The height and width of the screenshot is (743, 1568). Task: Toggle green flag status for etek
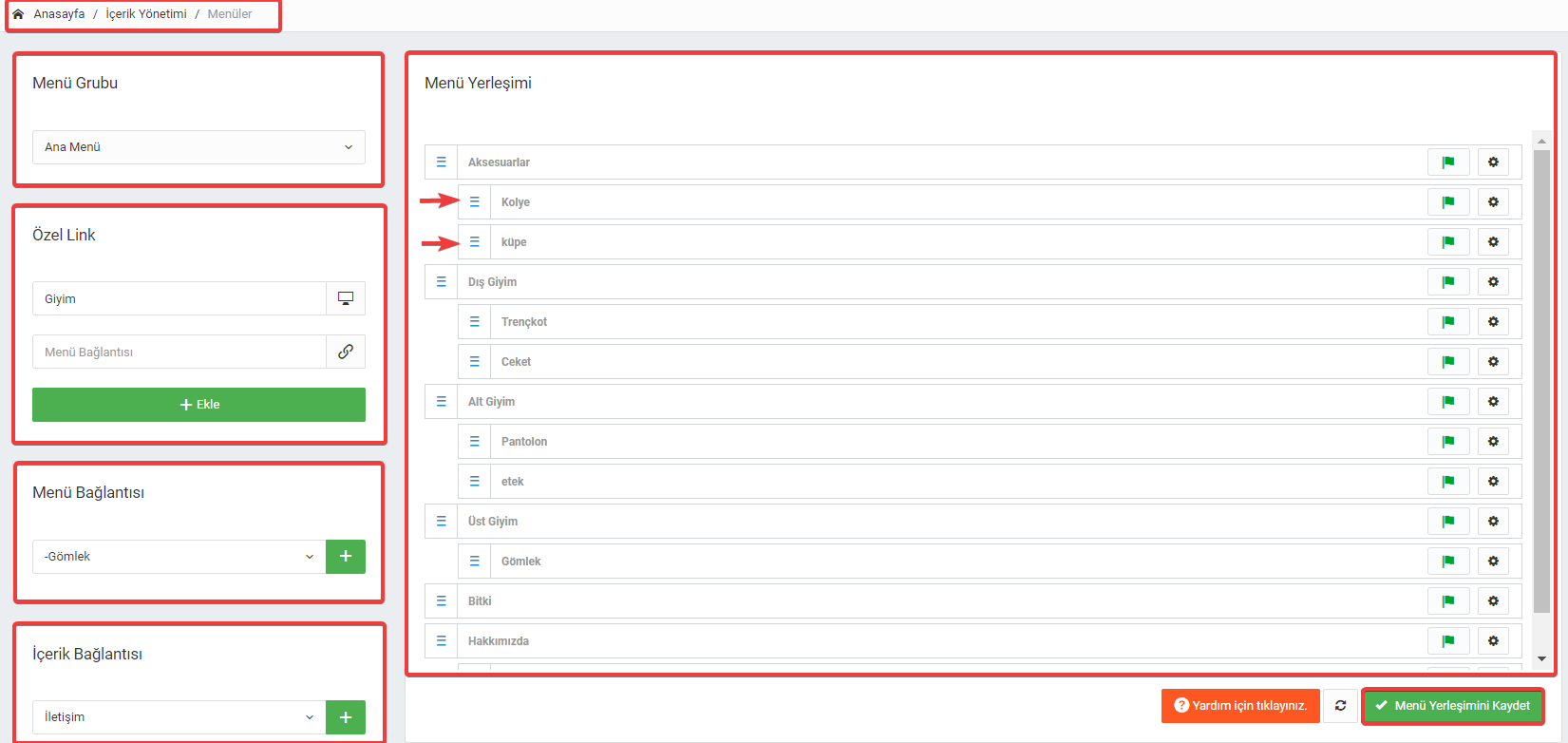point(1448,482)
